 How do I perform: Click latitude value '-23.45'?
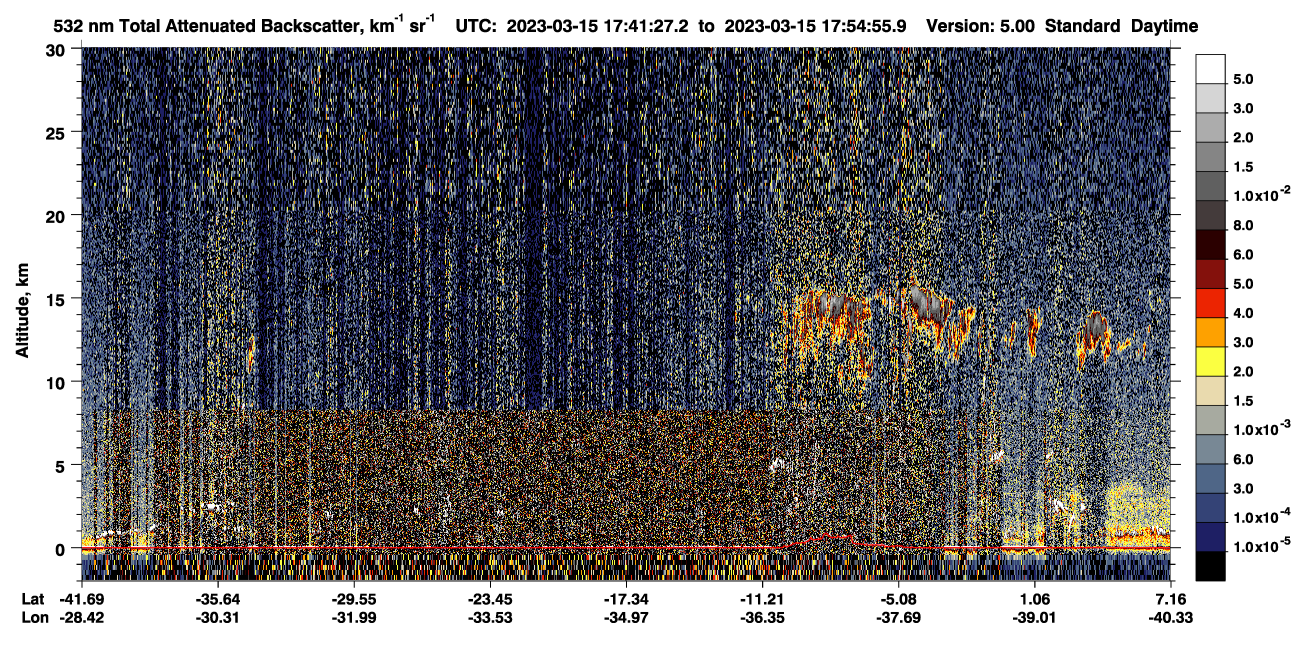click(x=490, y=598)
